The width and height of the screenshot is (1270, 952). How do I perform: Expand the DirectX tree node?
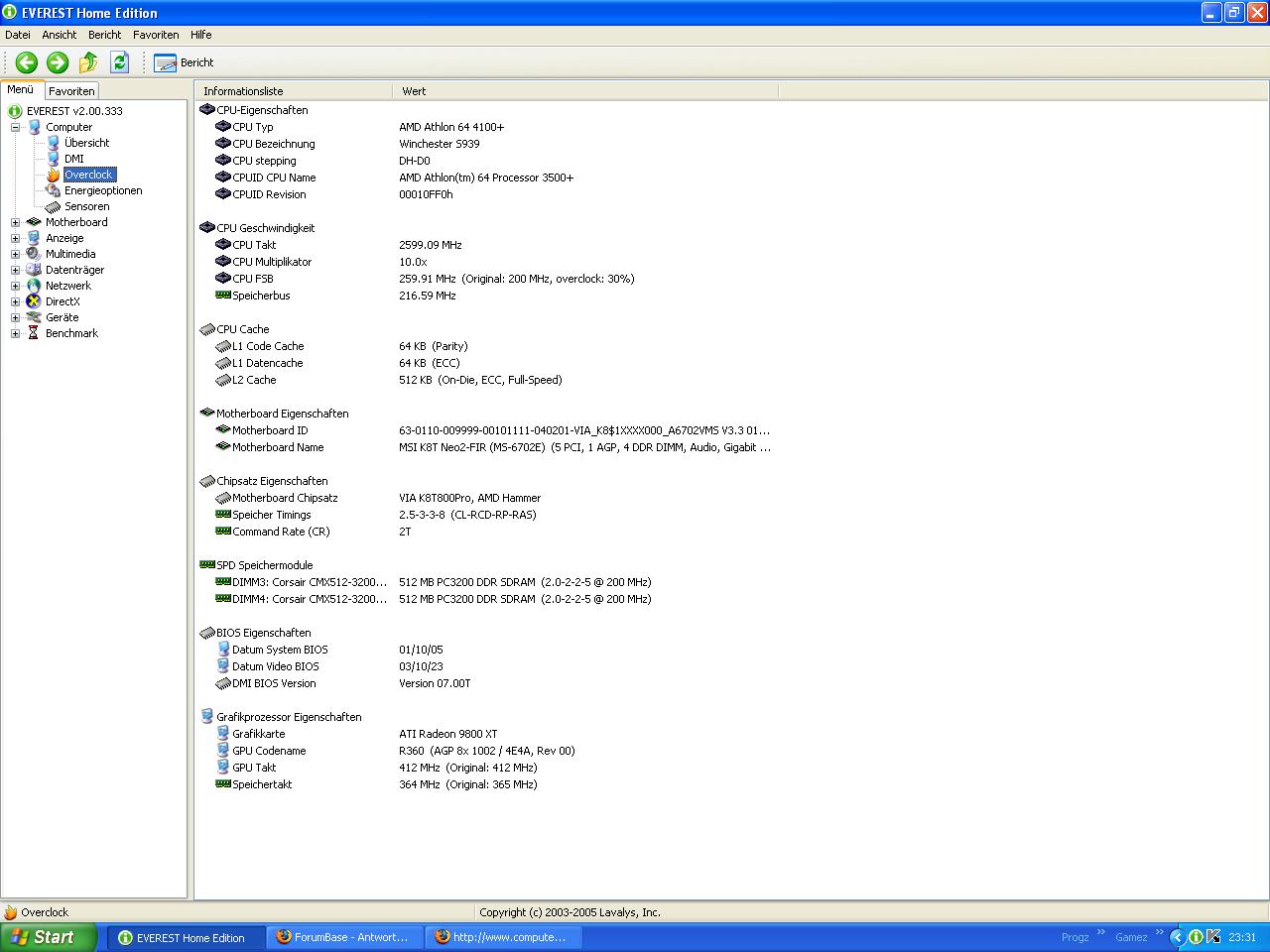15,301
